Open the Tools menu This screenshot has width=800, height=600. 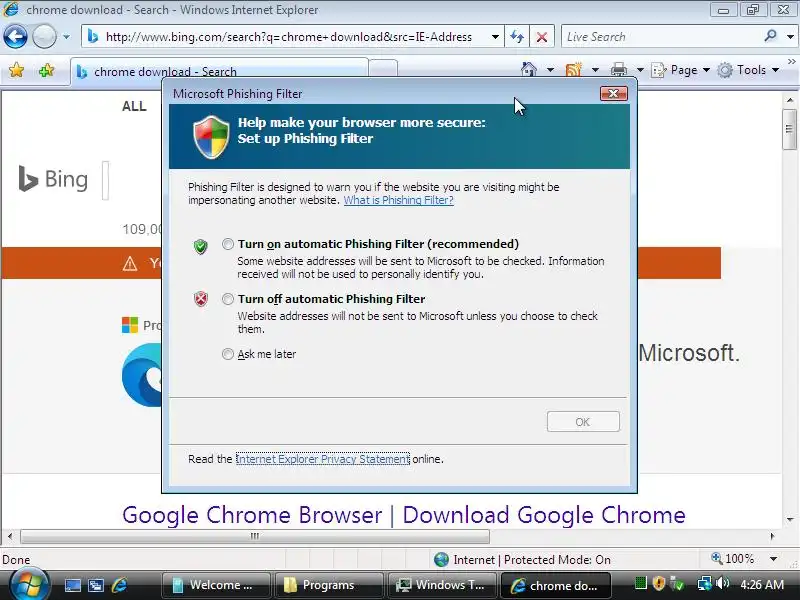pyautogui.click(x=748, y=70)
